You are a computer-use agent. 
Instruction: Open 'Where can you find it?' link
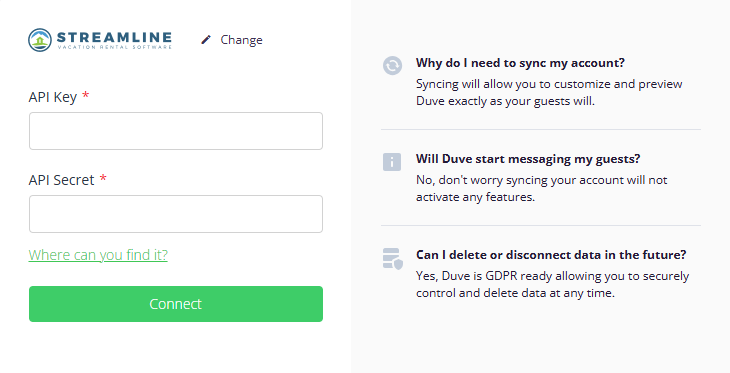pos(98,255)
